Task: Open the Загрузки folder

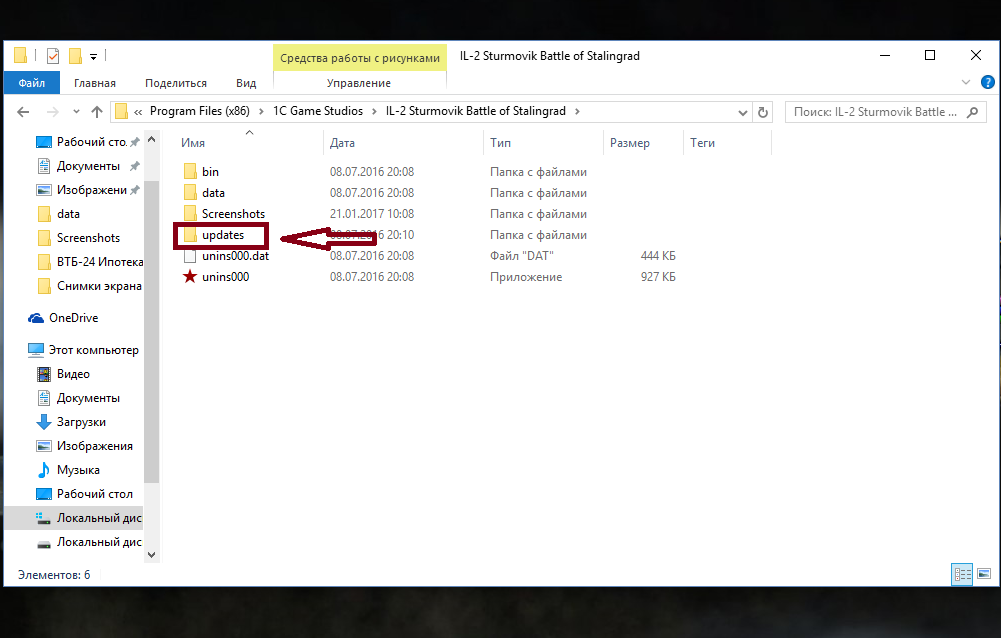Action: pos(81,422)
